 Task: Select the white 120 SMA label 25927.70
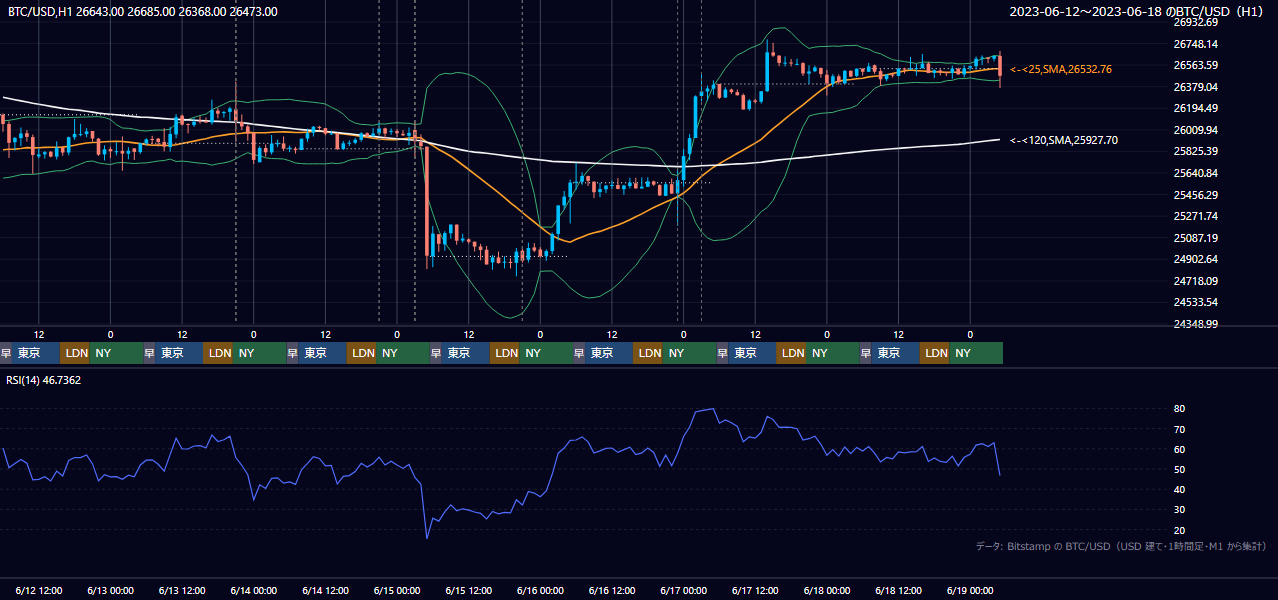[1064, 140]
